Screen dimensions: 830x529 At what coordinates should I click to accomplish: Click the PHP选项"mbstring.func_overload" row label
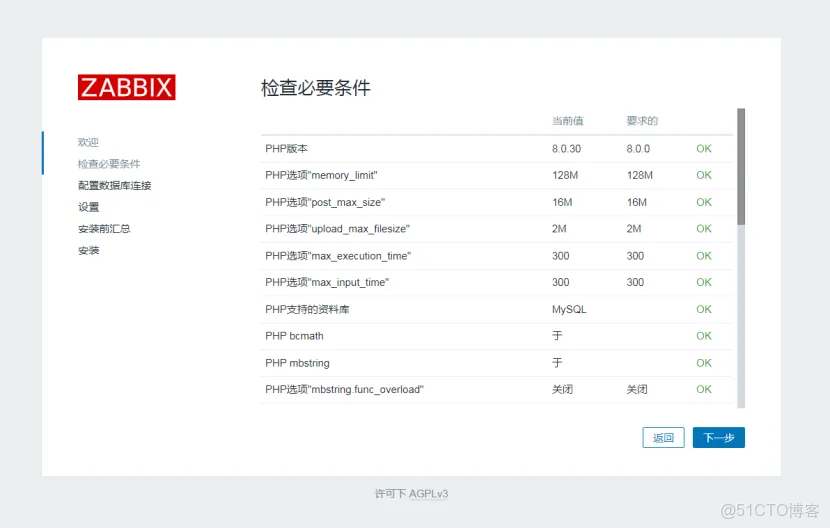pos(345,389)
